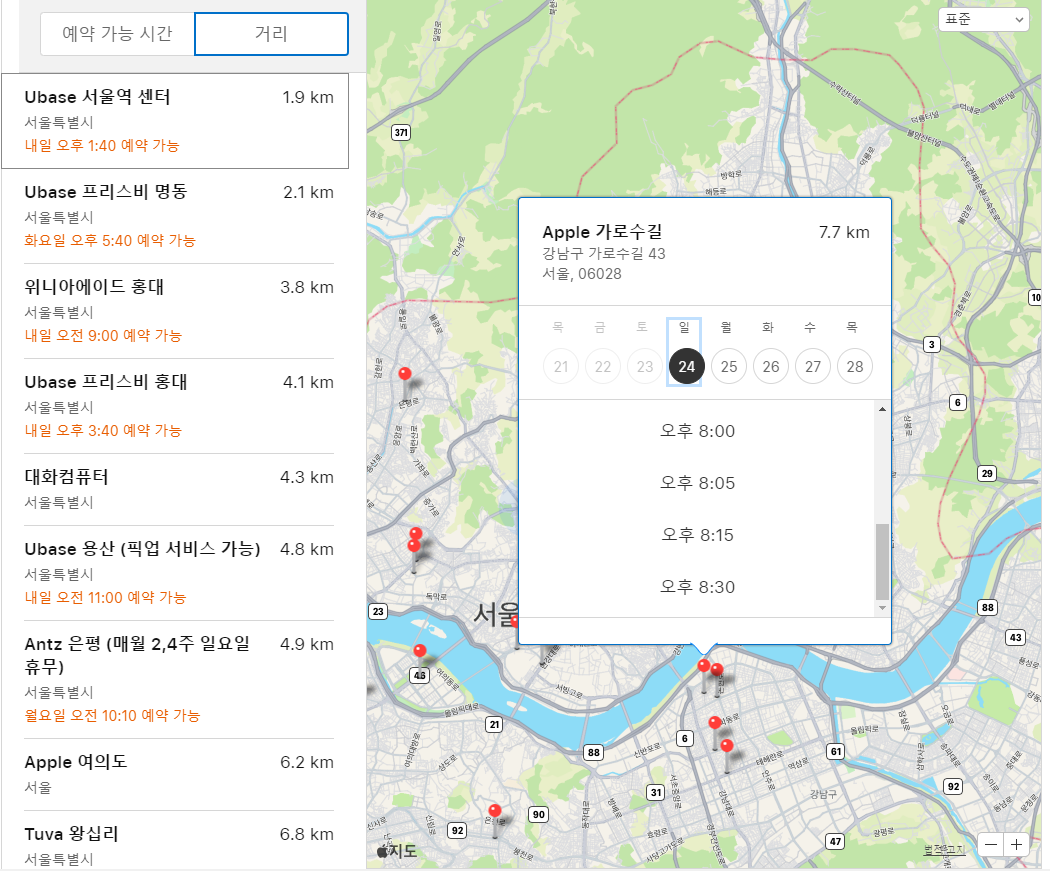The height and width of the screenshot is (871, 1050).
Task: Click 내일 오전 11:00 예약 가능 link
Action: click(x=105, y=597)
